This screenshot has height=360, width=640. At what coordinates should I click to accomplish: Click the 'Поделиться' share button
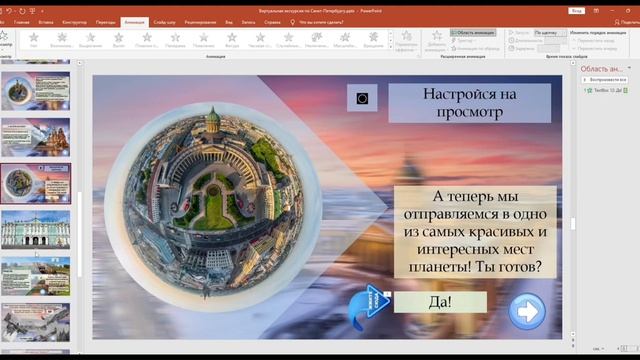click(x=627, y=22)
